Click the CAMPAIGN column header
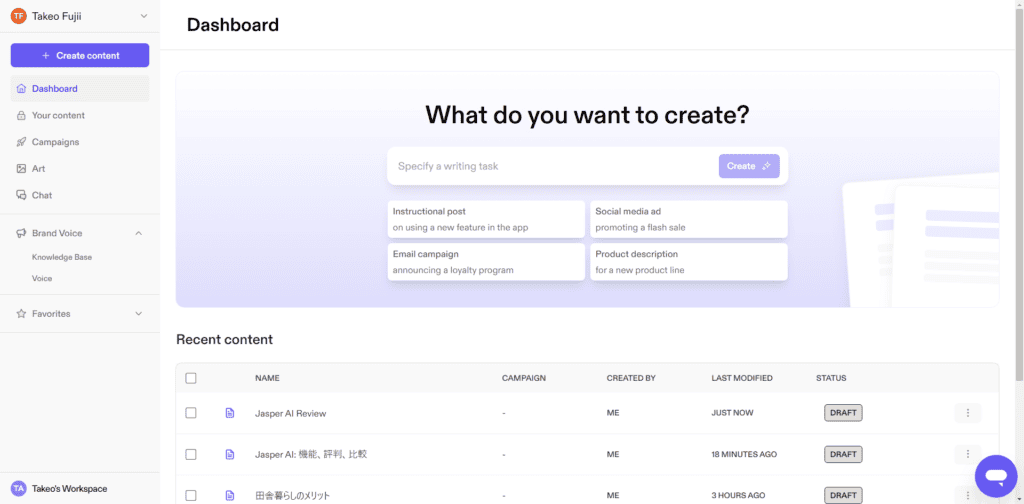This screenshot has height=504, width=1024. coord(524,378)
